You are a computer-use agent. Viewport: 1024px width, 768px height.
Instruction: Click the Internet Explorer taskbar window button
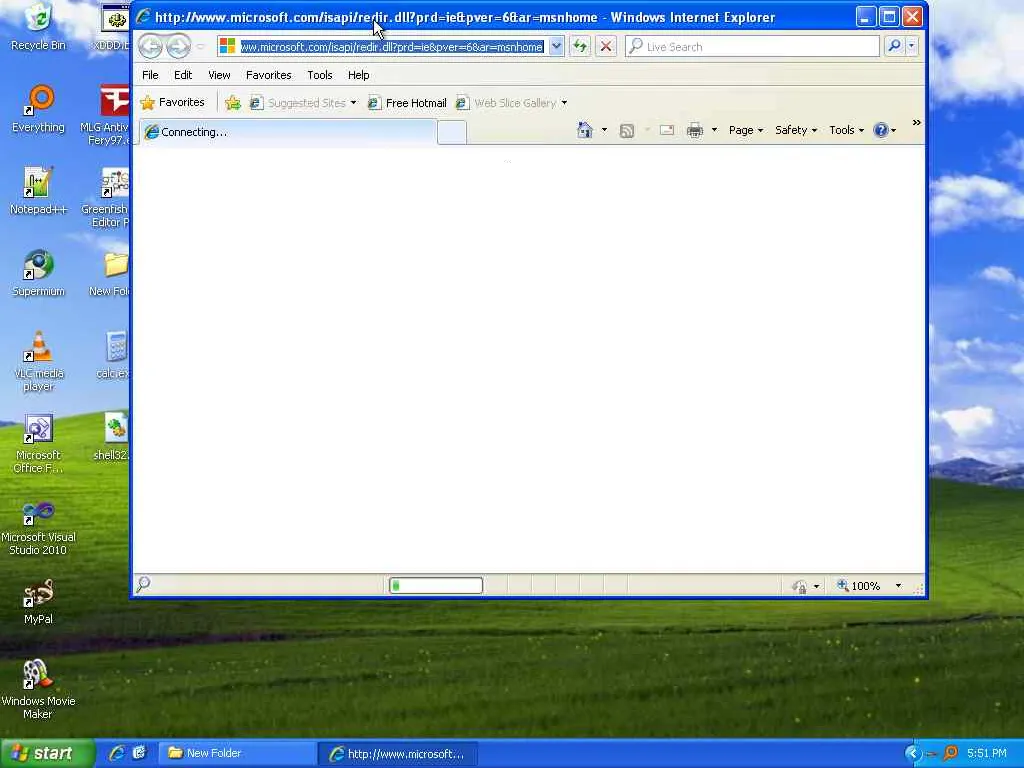pyautogui.click(x=398, y=754)
